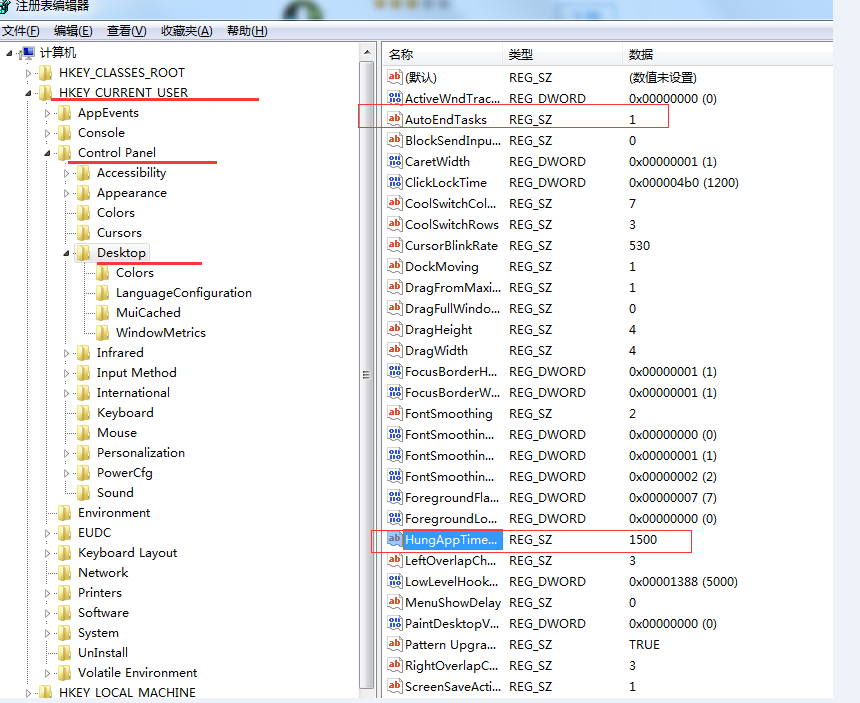This screenshot has width=860, height=703.
Task: Click the AutoEndTasks string value icon
Action: (394, 119)
